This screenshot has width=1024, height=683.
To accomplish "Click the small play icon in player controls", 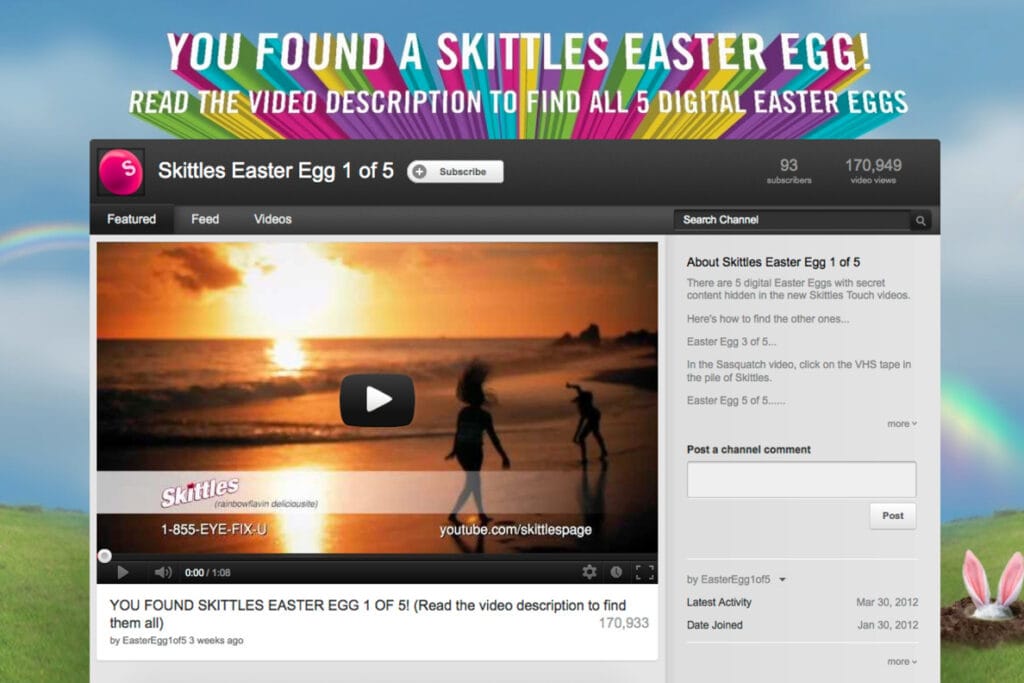I will (x=123, y=573).
